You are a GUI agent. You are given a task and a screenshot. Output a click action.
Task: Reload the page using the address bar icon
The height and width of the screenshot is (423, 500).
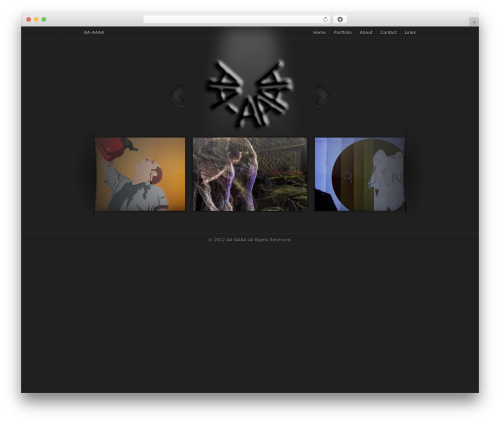click(x=325, y=19)
